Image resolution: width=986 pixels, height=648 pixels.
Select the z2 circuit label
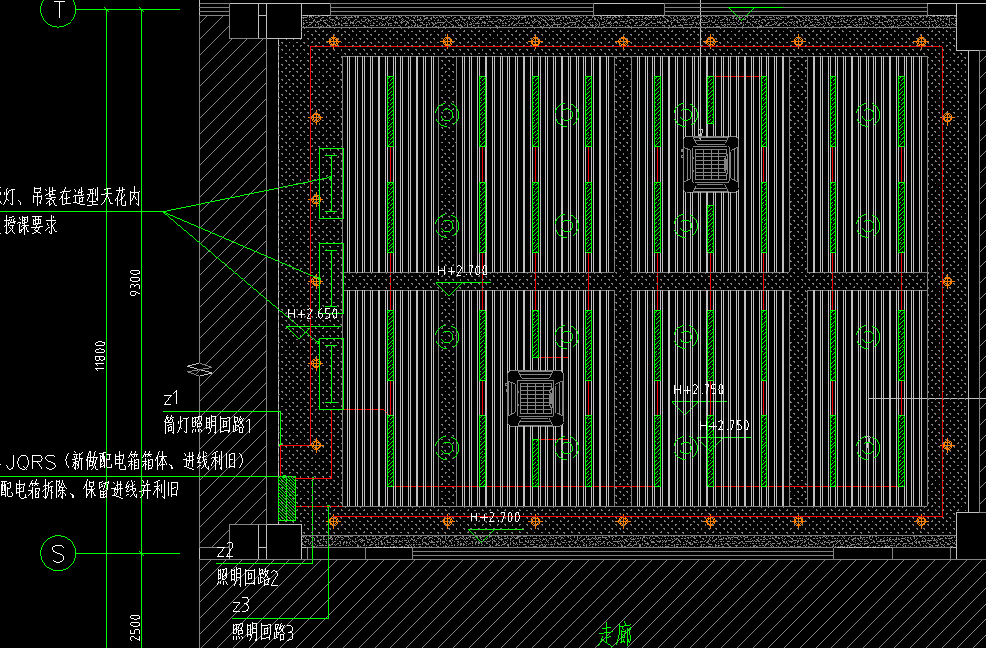225,551
